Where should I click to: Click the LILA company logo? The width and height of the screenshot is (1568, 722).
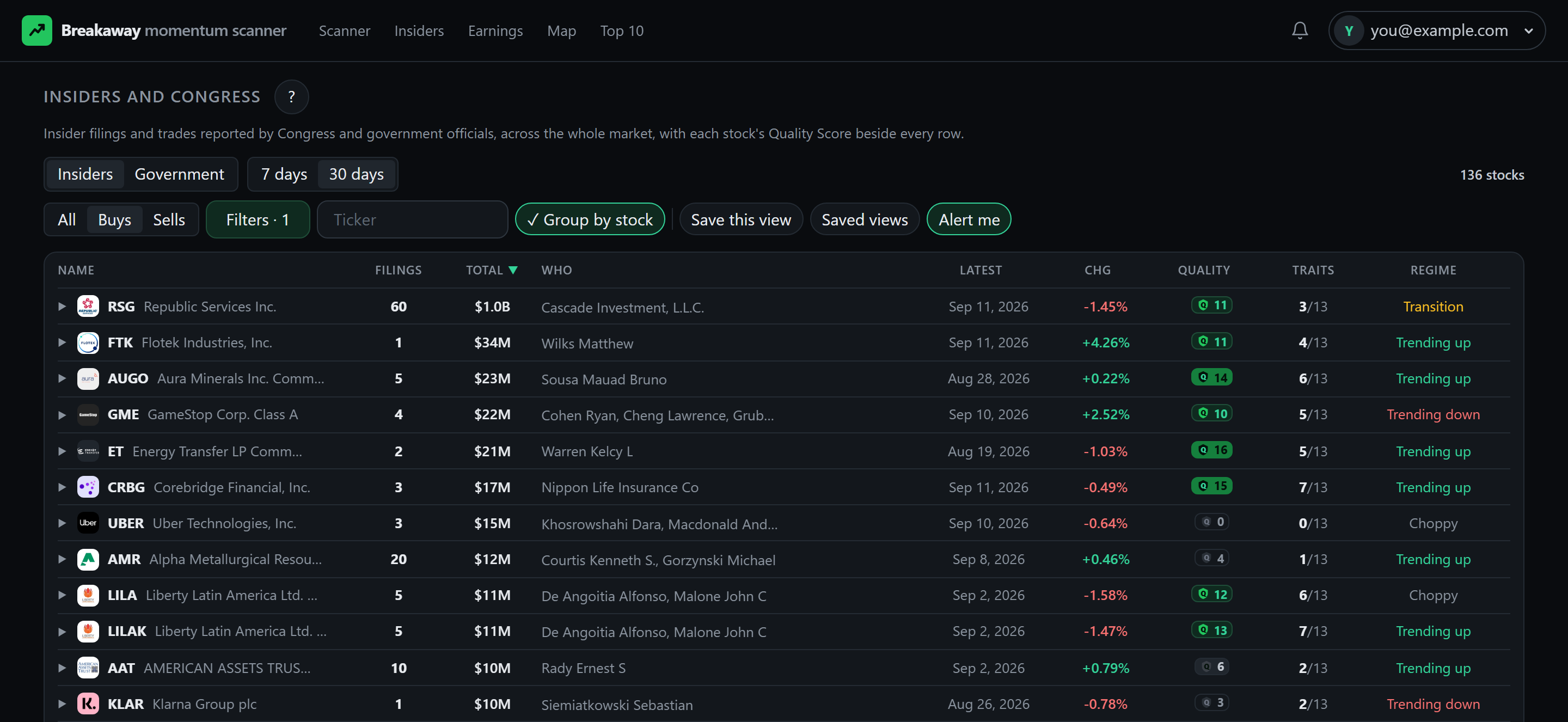point(88,595)
